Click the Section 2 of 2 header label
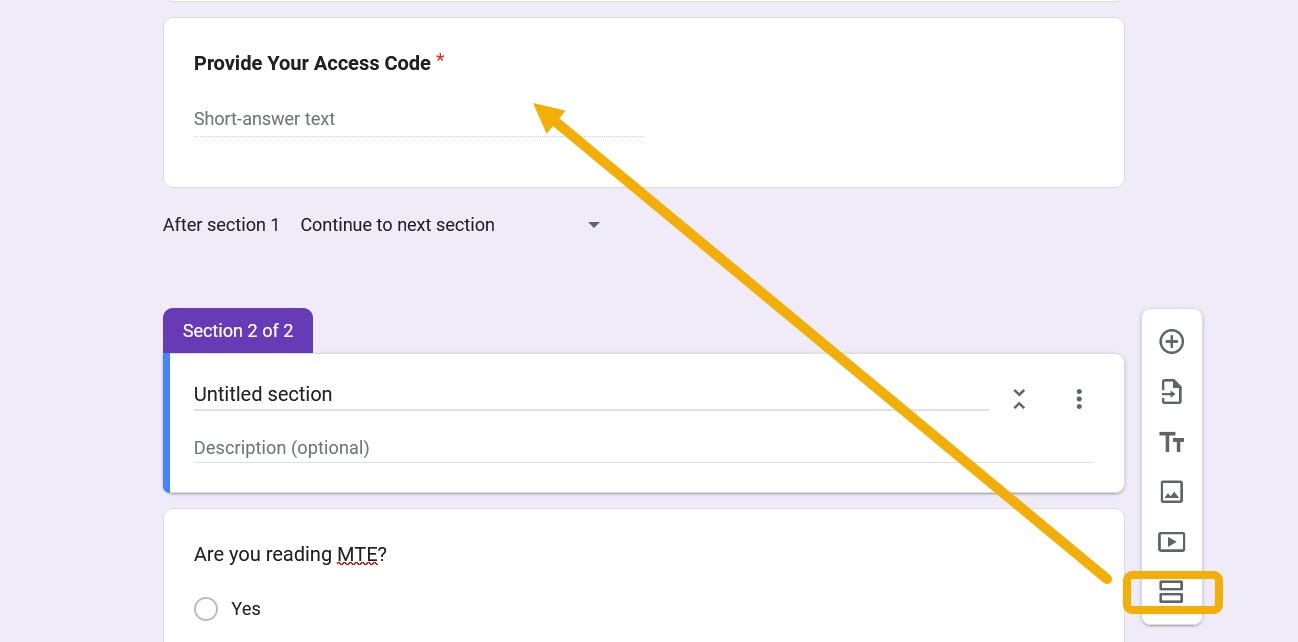 pos(237,330)
